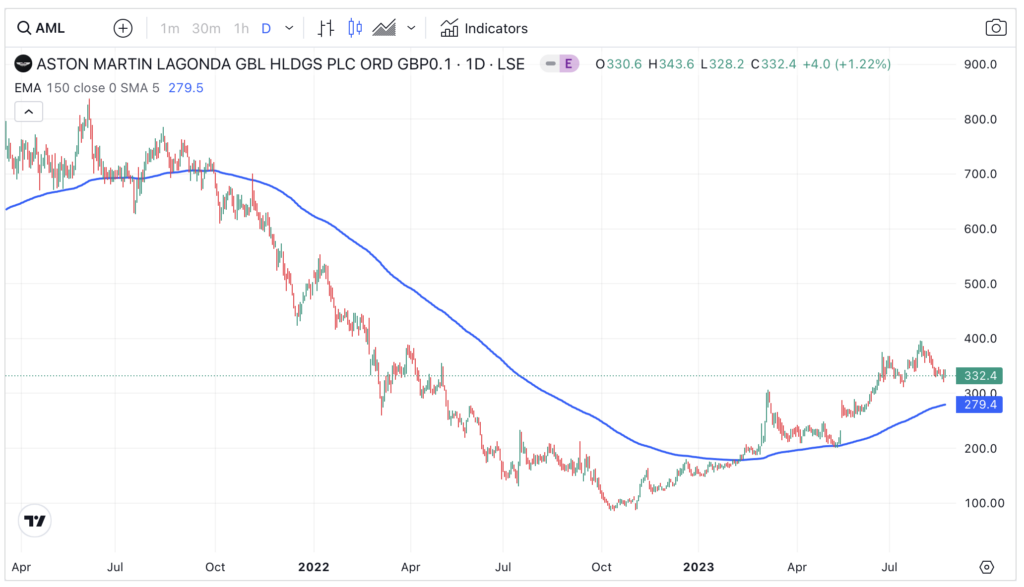Click the 500.0 price axis label
This screenshot has height=587, width=1024.
coord(980,283)
